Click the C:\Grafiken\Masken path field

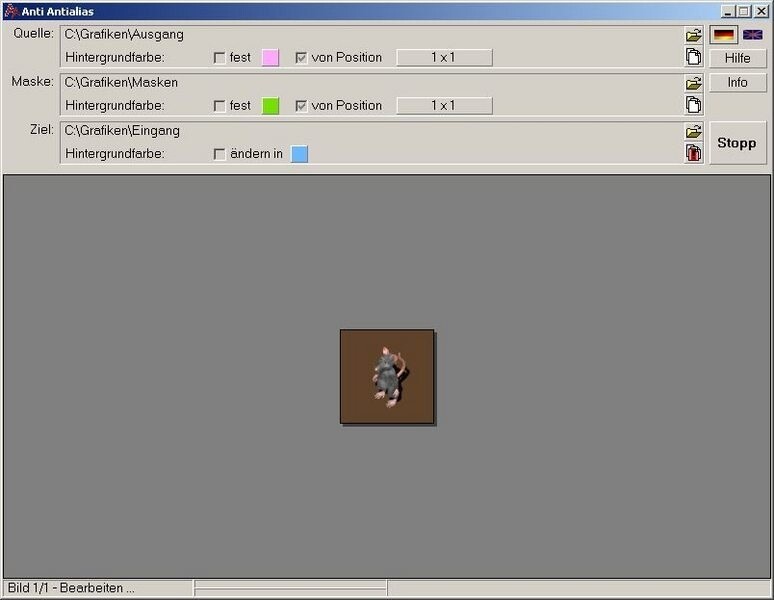372,82
